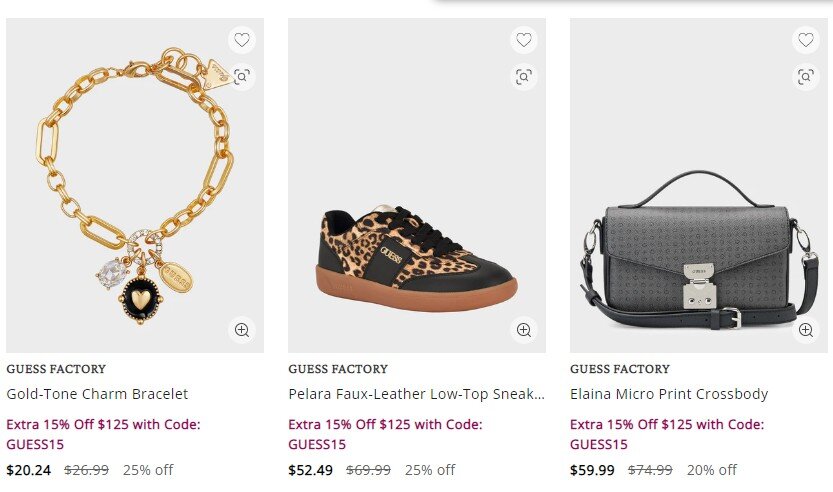Open visual search icon on leopard sneaker
The image size is (833, 492).
pyautogui.click(x=523, y=76)
